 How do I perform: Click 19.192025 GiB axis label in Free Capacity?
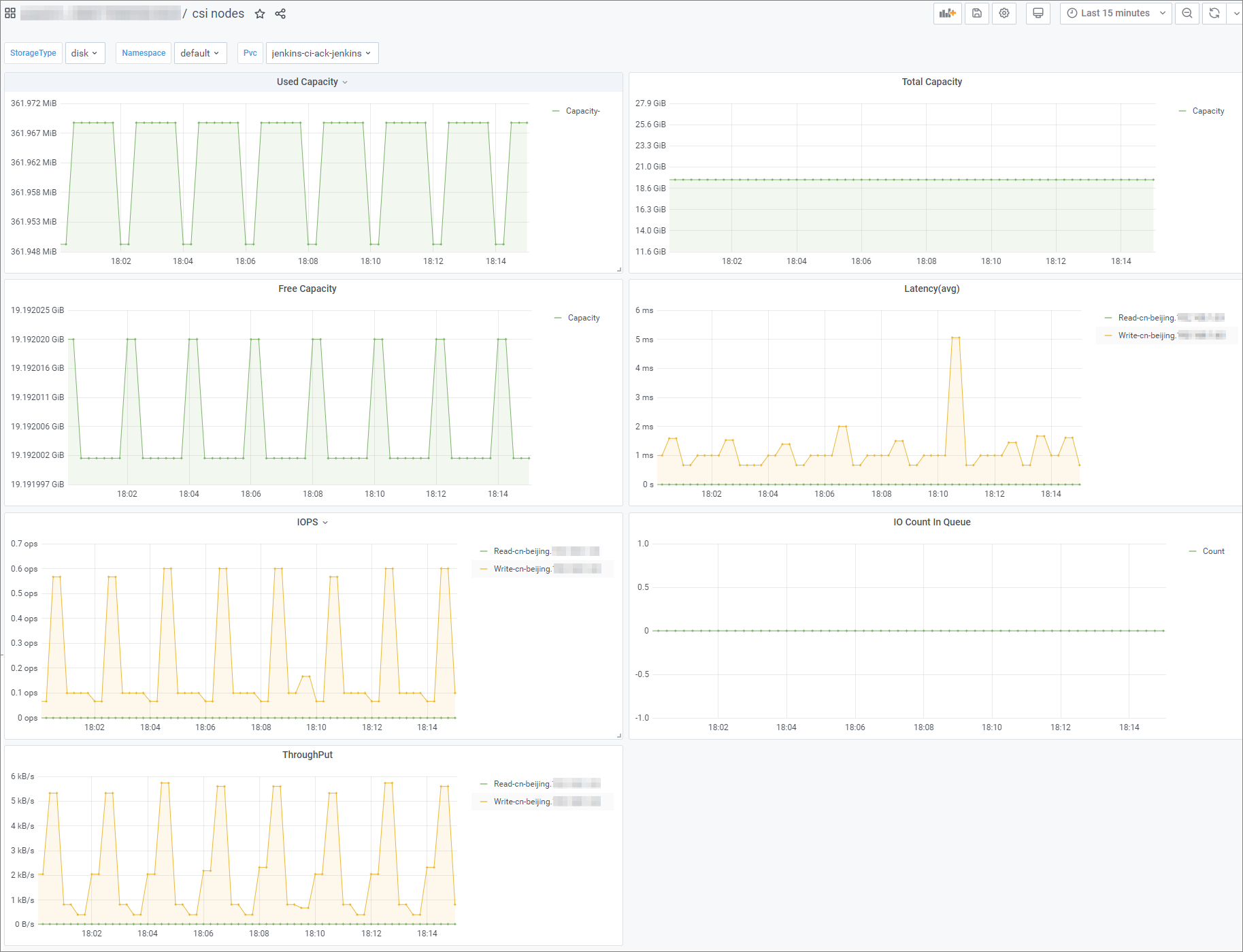[x=37, y=310]
